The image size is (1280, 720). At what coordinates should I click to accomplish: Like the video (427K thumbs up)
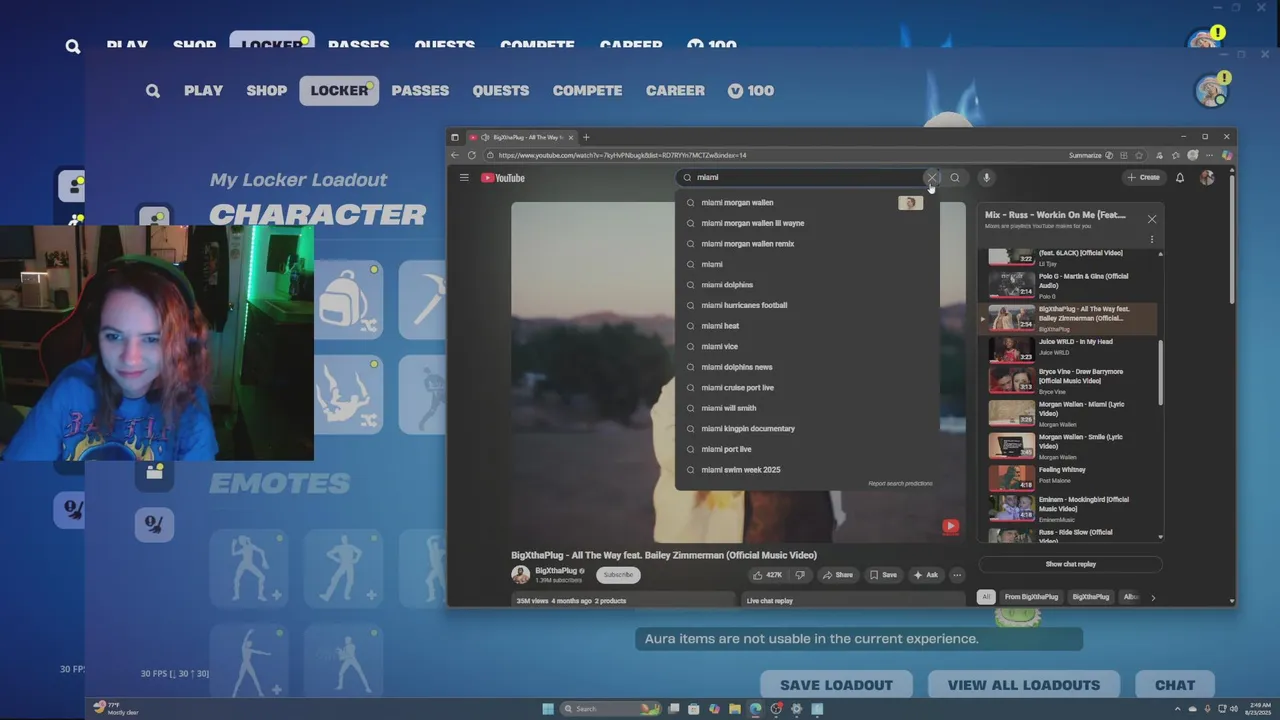768,575
